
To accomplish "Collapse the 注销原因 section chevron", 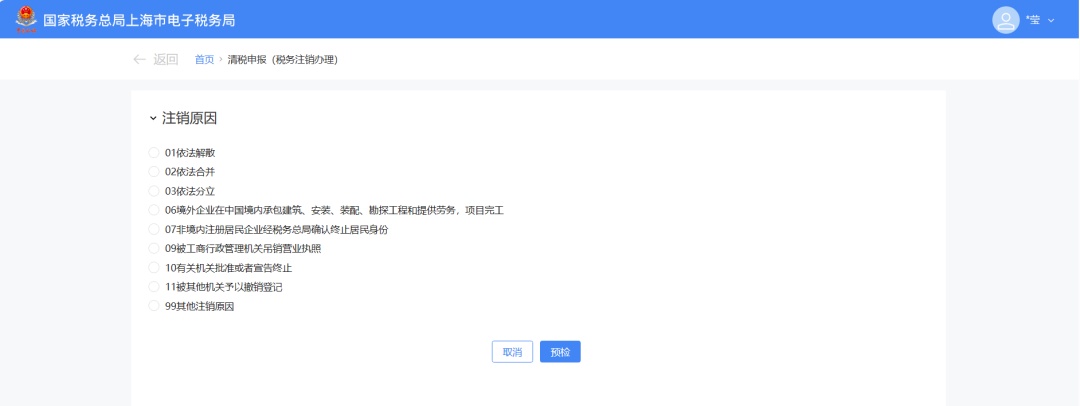I will (x=153, y=119).
